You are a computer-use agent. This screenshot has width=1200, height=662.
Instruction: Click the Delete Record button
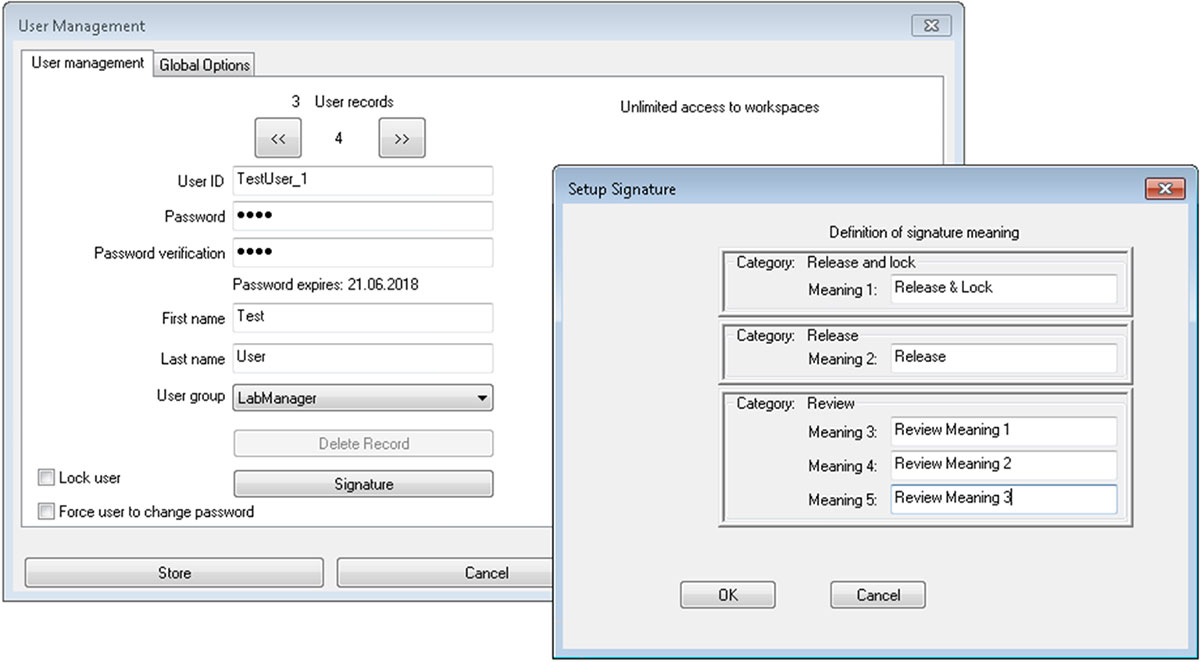click(x=363, y=443)
